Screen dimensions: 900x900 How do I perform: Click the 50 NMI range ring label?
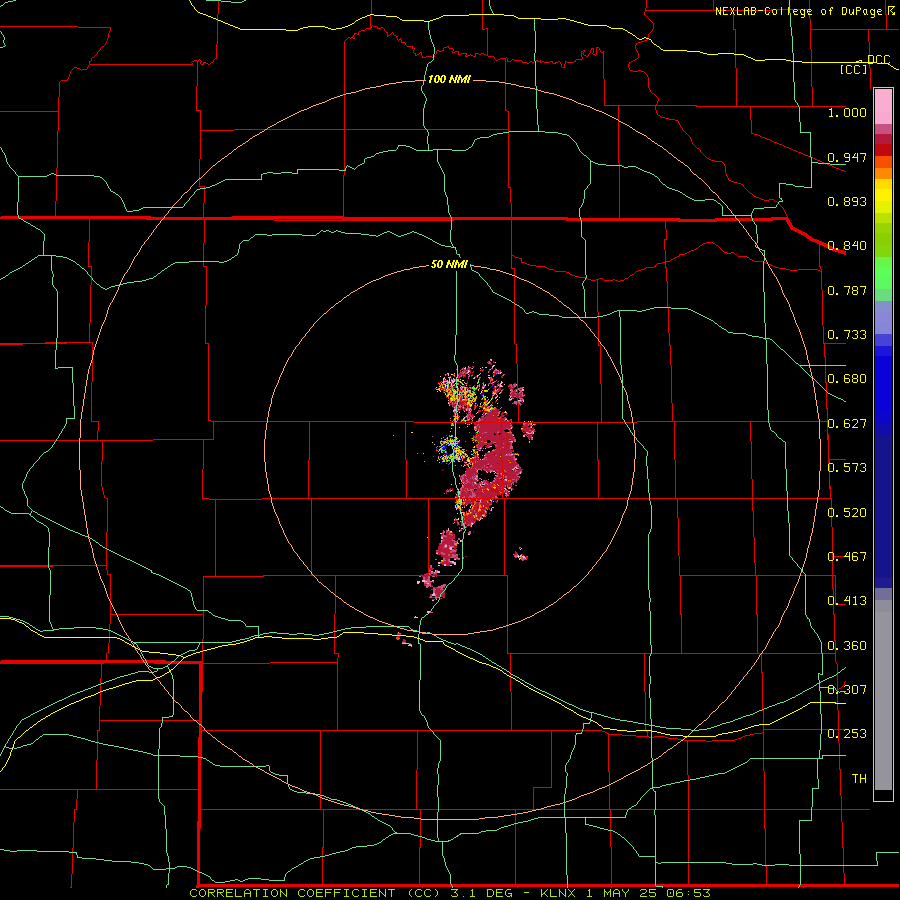point(449,264)
